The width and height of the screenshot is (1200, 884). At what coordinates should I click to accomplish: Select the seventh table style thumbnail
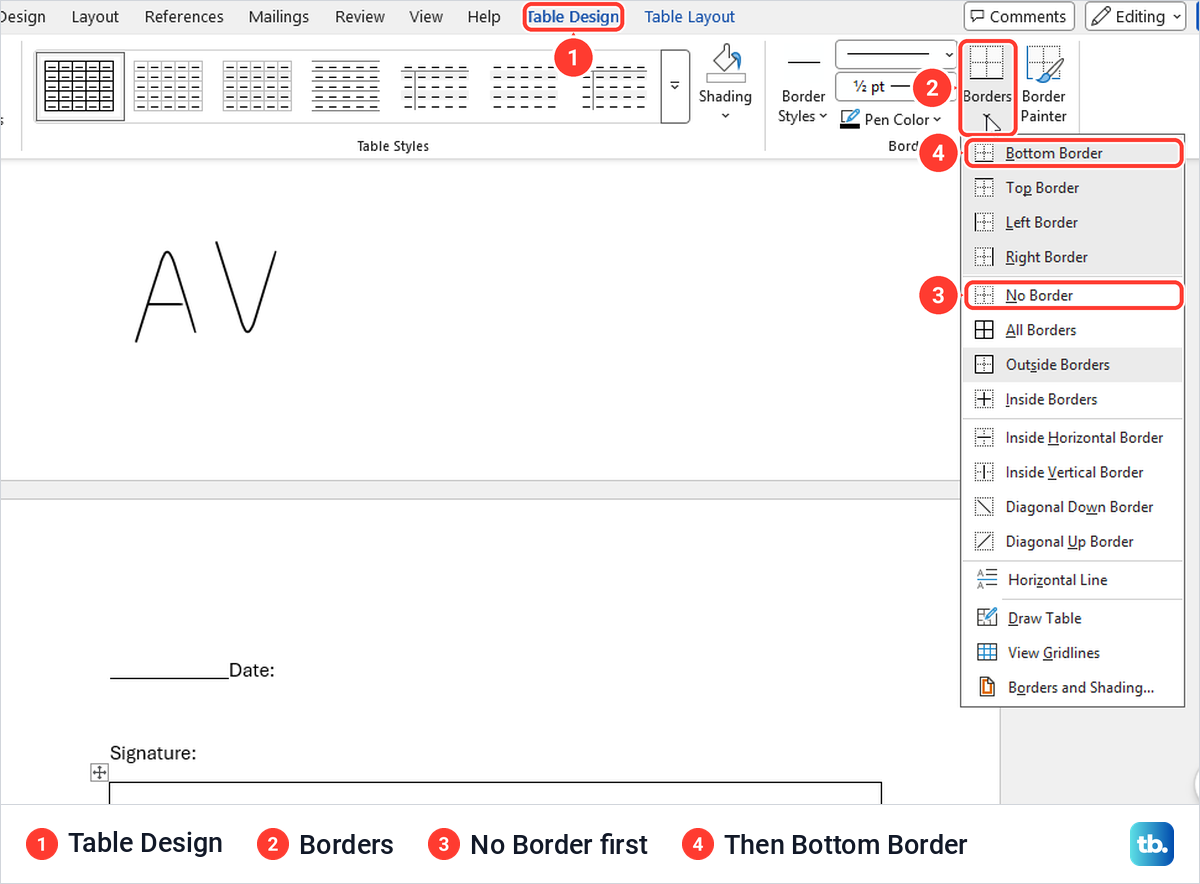614,86
